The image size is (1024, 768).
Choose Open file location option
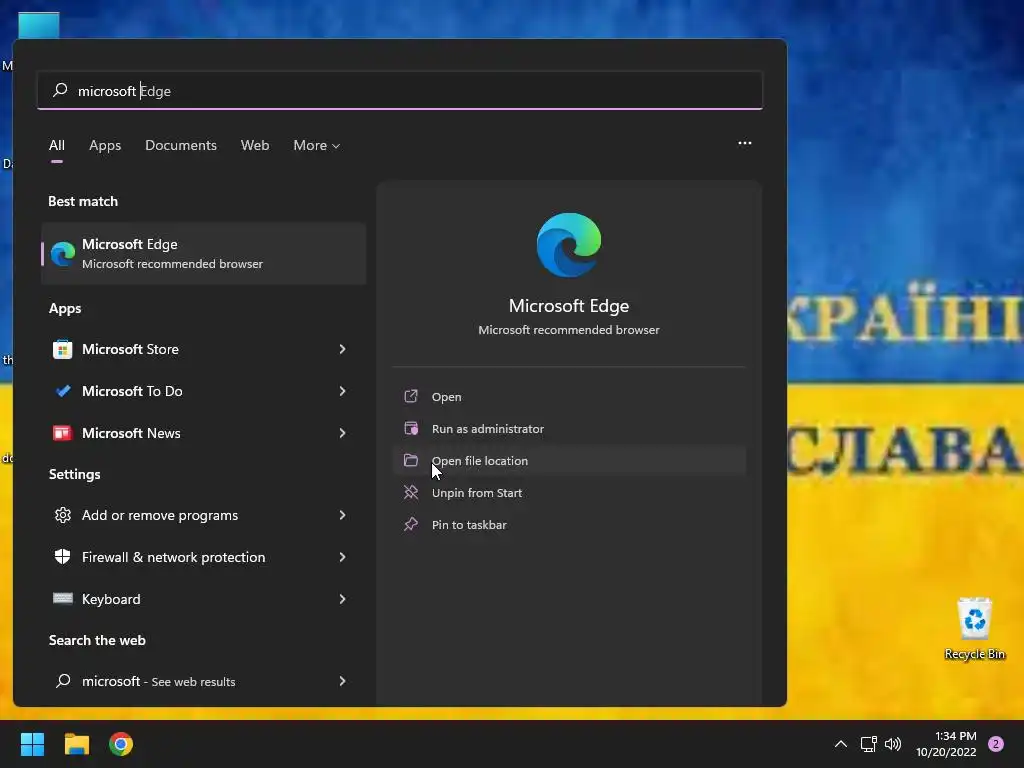point(569,460)
